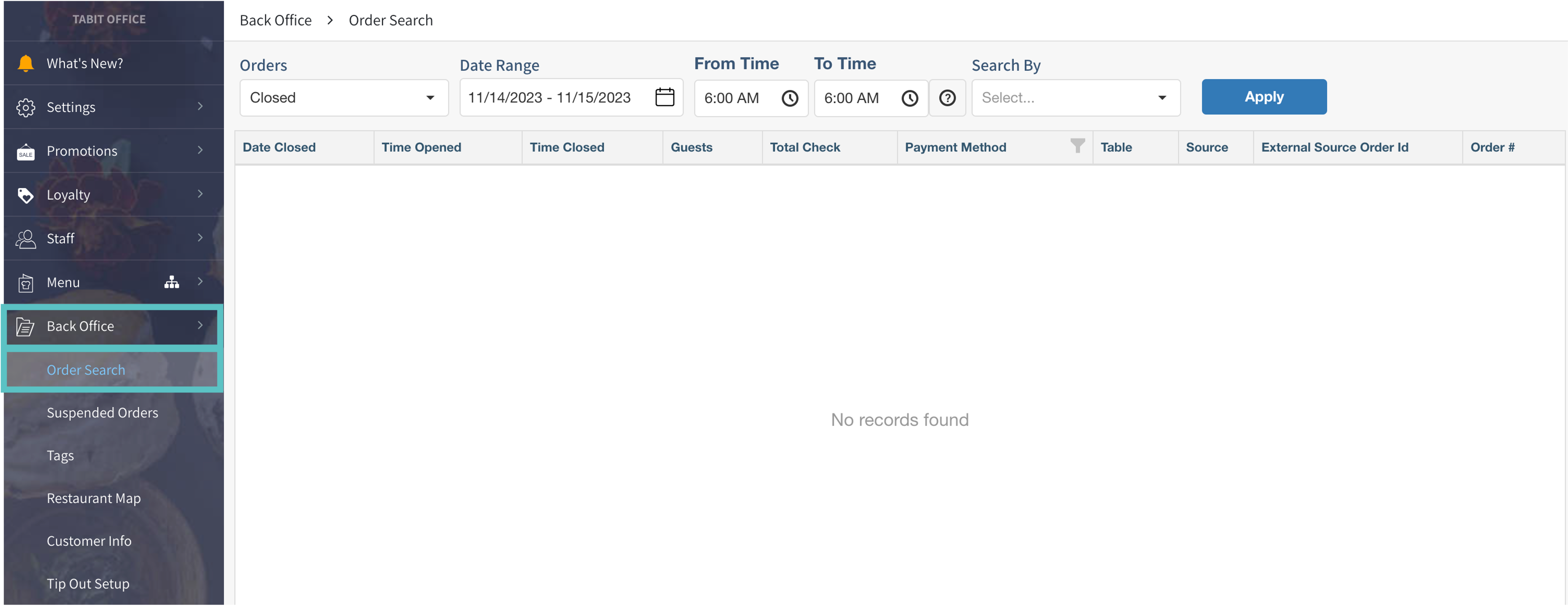This screenshot has width=1568, height=606.
Task: Click the What's New bell icon
Action: [26, 63]
